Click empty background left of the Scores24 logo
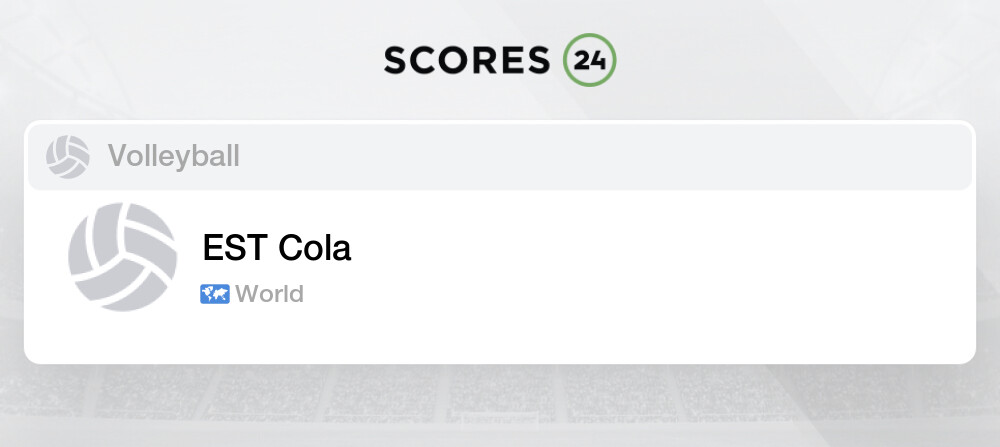The height and width of the screenshot is (447, 1000). pos(200,61)
